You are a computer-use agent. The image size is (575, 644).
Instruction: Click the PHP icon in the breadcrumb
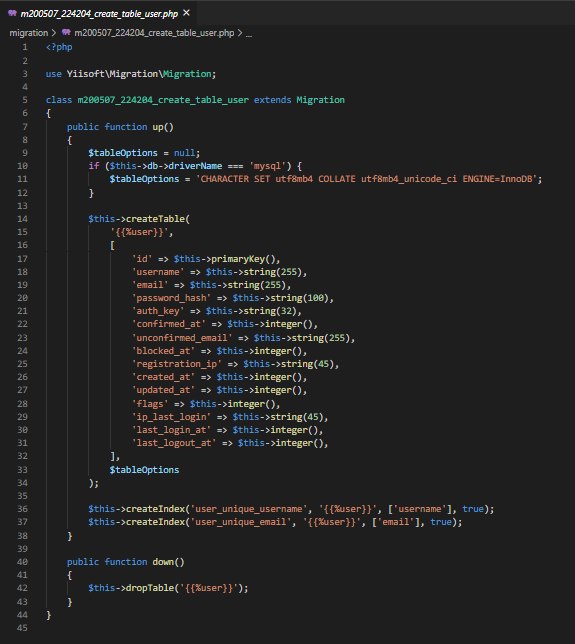(x=66, y=32)
